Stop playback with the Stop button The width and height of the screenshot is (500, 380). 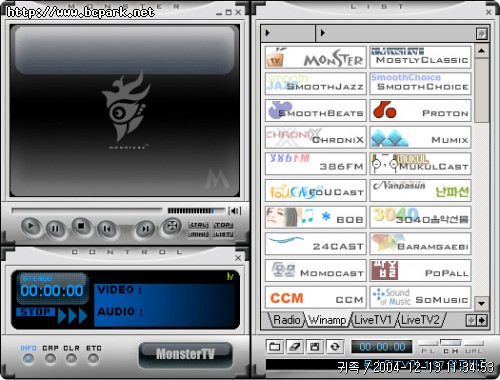81,226
